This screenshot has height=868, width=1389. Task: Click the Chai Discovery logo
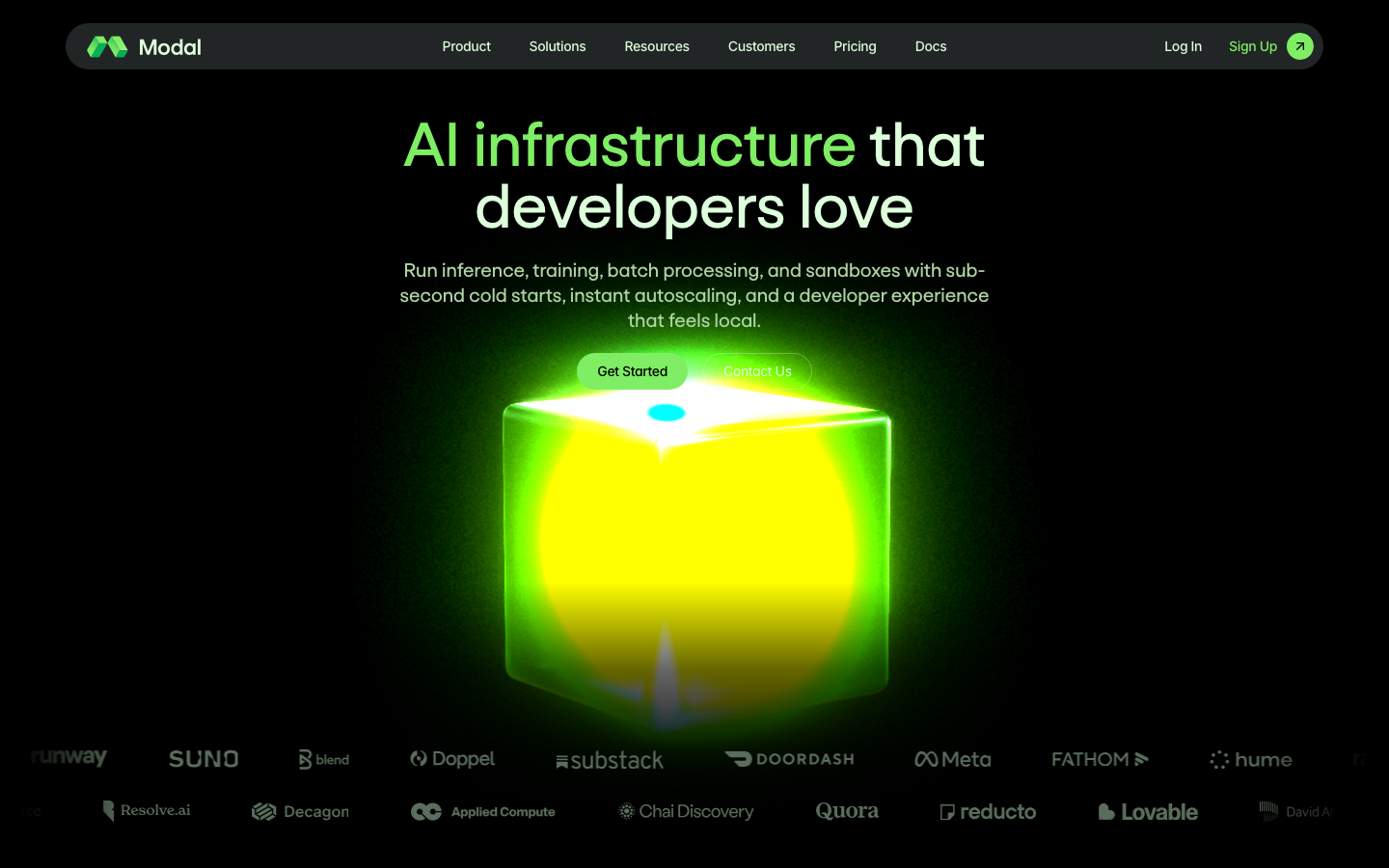pos(686,812)
